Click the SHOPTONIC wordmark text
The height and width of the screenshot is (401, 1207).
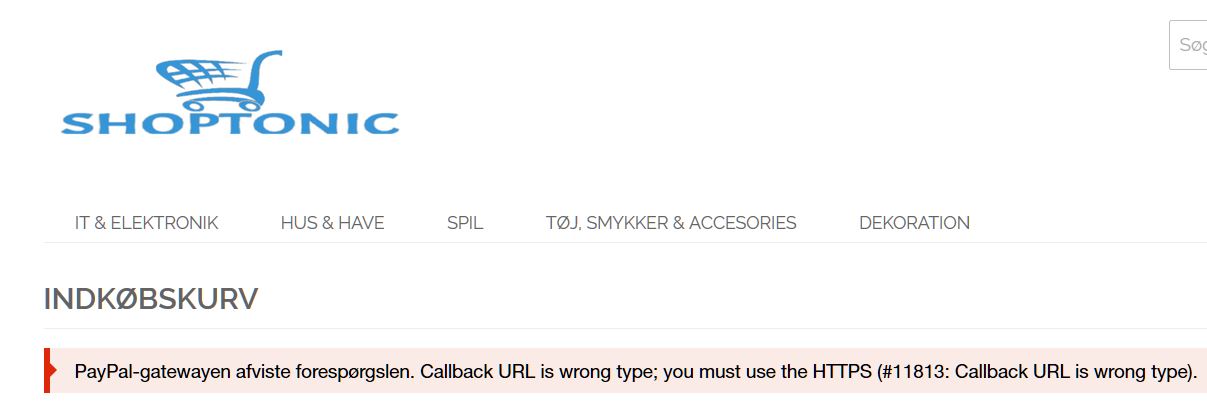pos(230,123)
